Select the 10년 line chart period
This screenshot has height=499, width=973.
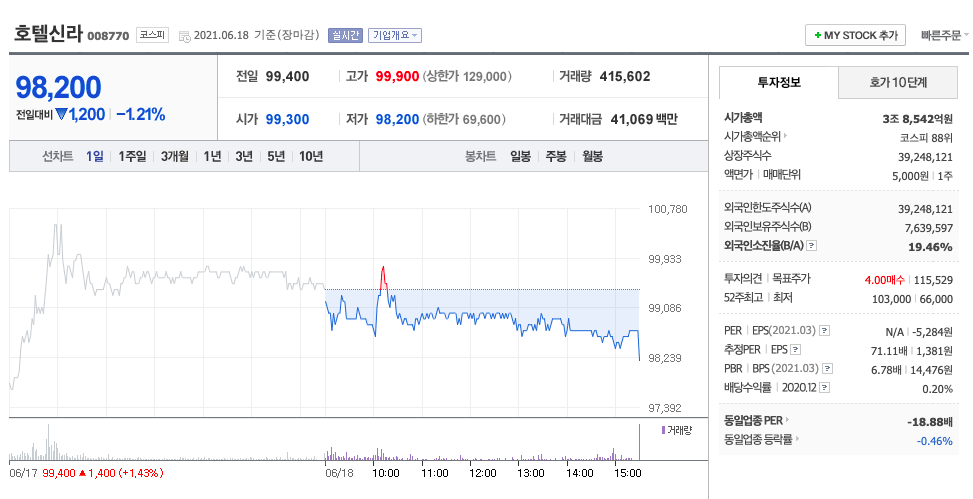pyautogui.click(x=311, y=156)
